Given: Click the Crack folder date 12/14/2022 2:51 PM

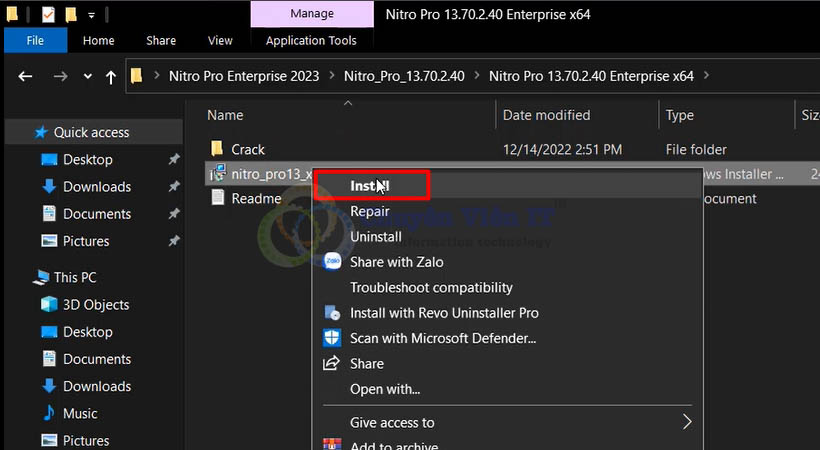Looking at the screenshot, I should point(562,150).
